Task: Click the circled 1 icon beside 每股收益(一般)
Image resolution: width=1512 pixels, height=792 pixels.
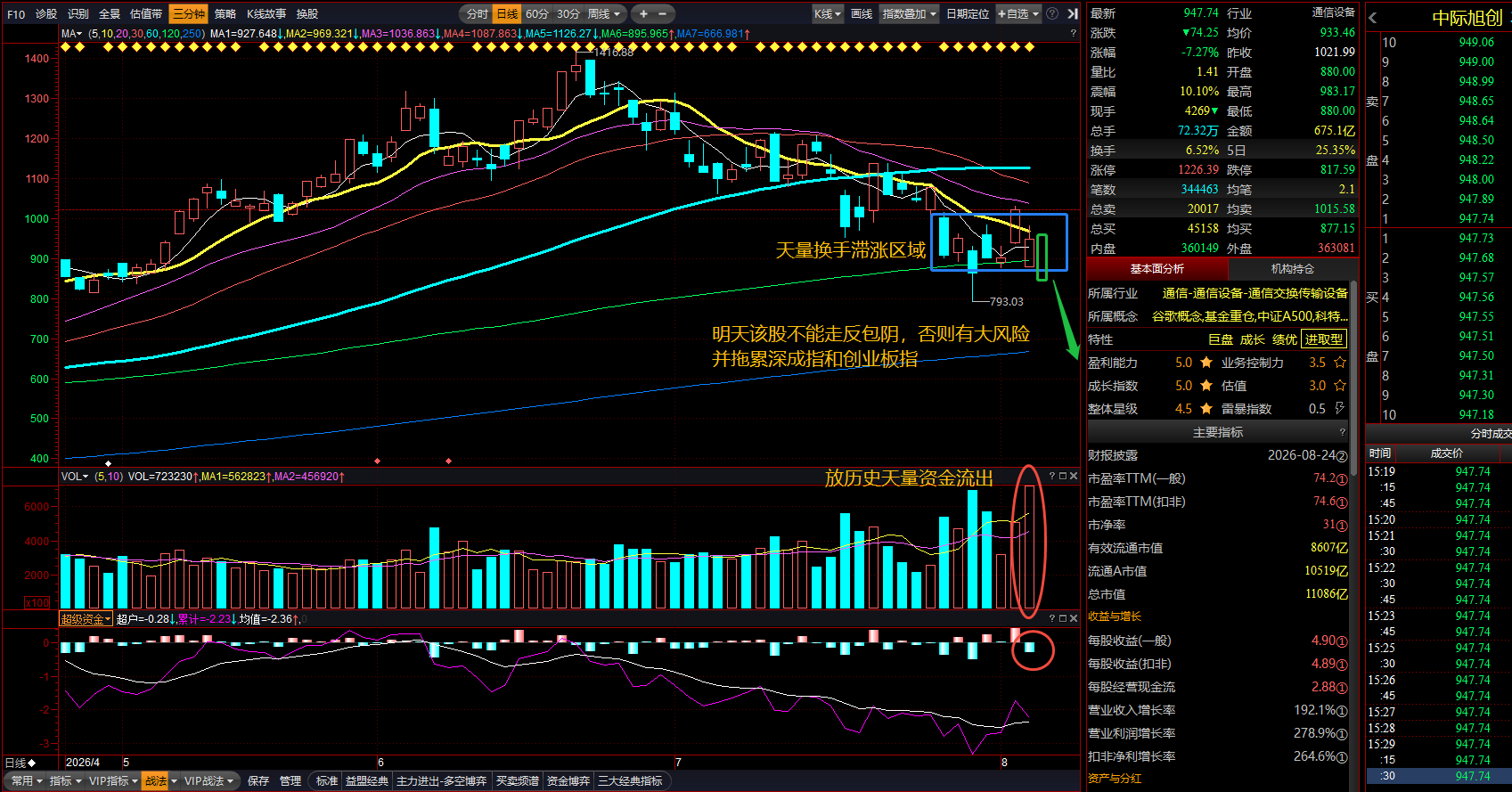Action: coord(1342,641)
